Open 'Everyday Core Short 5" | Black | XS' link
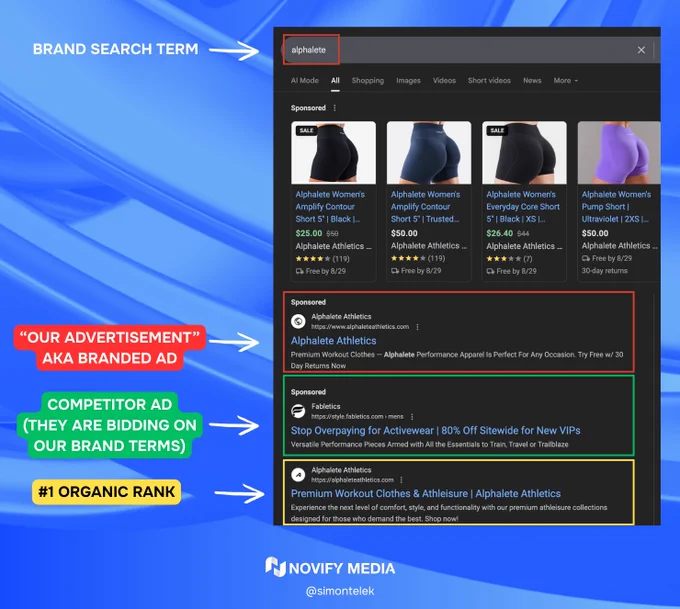 pyautogui.click(x=523, y=207)
